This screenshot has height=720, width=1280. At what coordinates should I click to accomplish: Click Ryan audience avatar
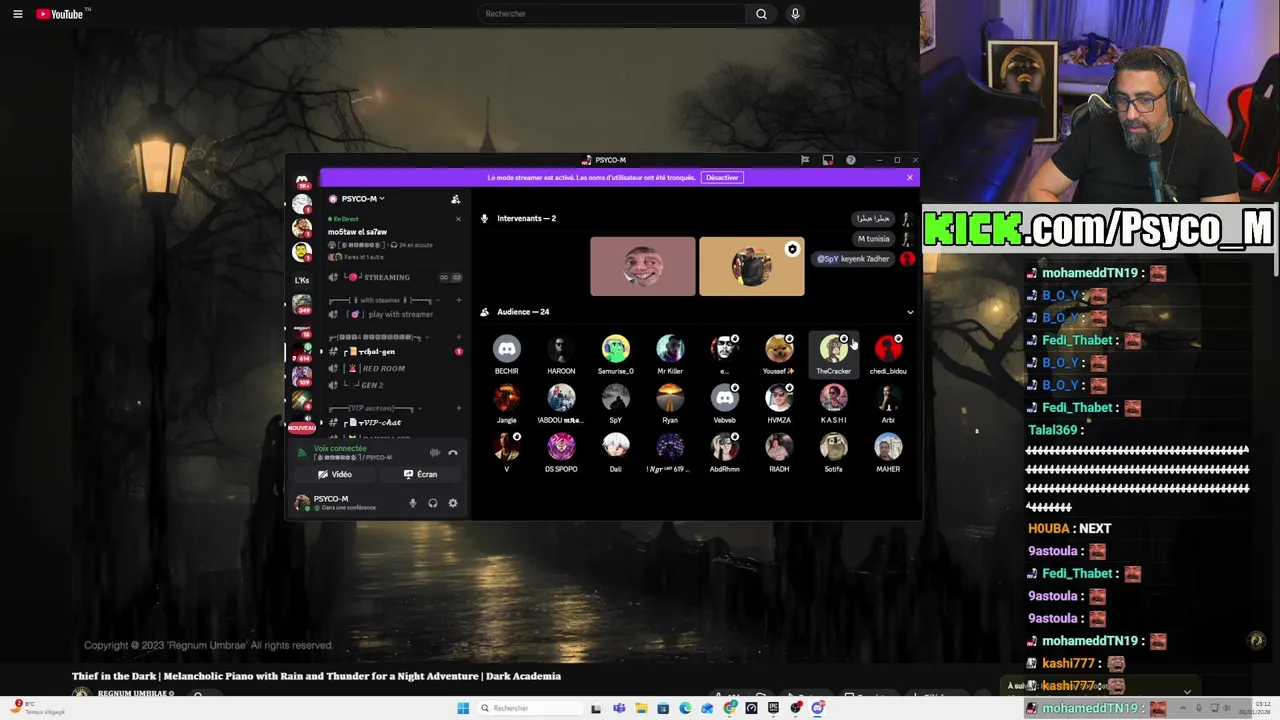(x=670, y=398)
